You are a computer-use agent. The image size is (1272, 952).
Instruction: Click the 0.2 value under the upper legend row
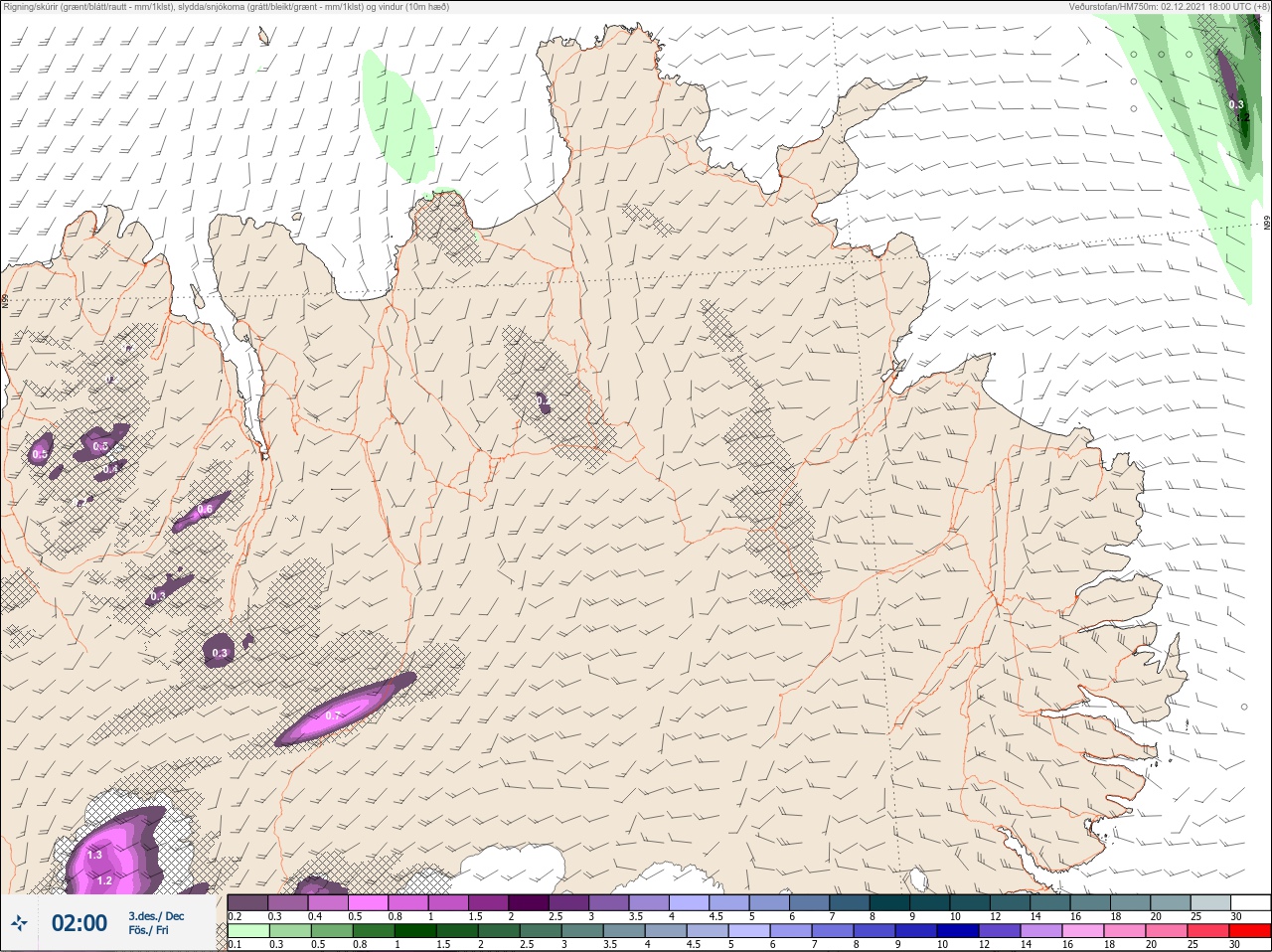click(235, 915)
